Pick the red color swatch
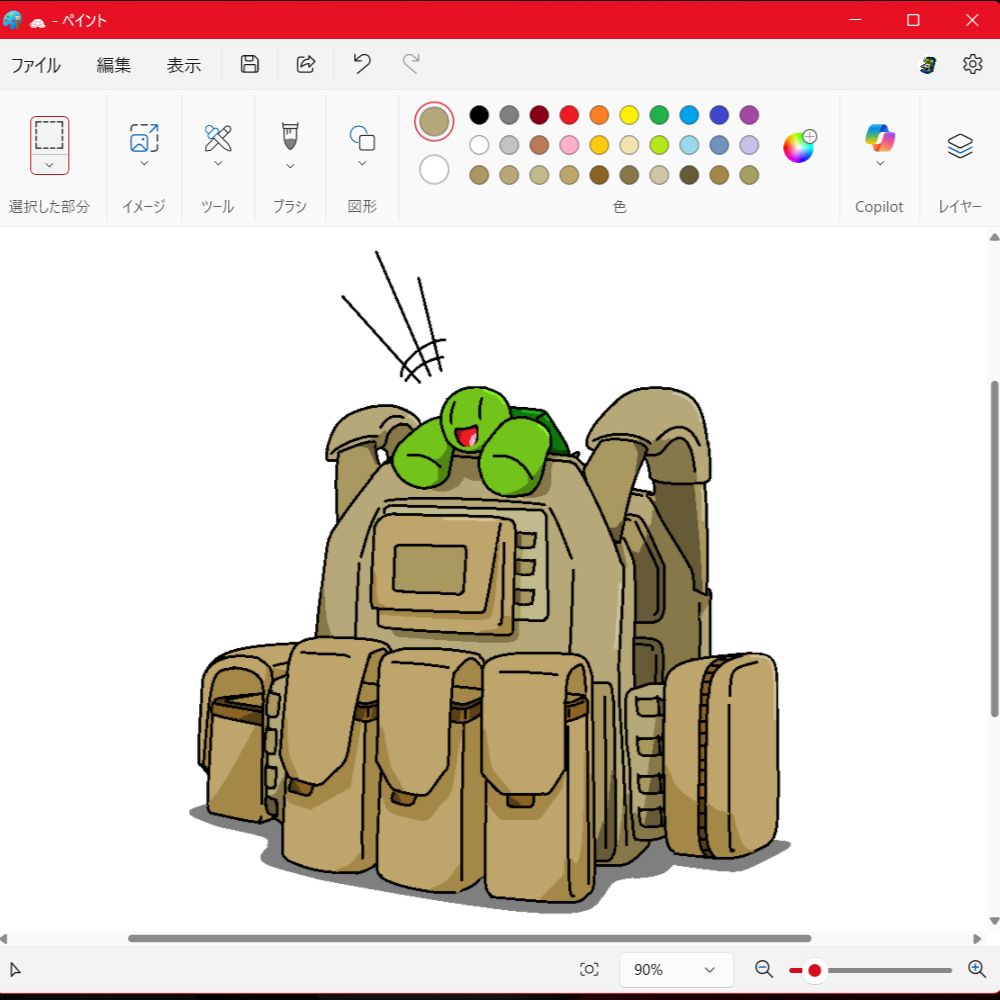 [569, 115]
